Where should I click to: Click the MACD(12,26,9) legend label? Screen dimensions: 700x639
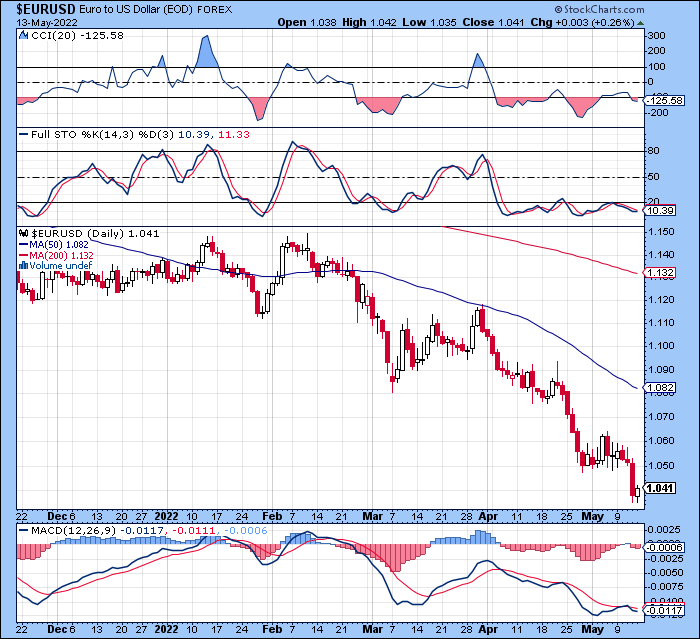coord(74,530)
